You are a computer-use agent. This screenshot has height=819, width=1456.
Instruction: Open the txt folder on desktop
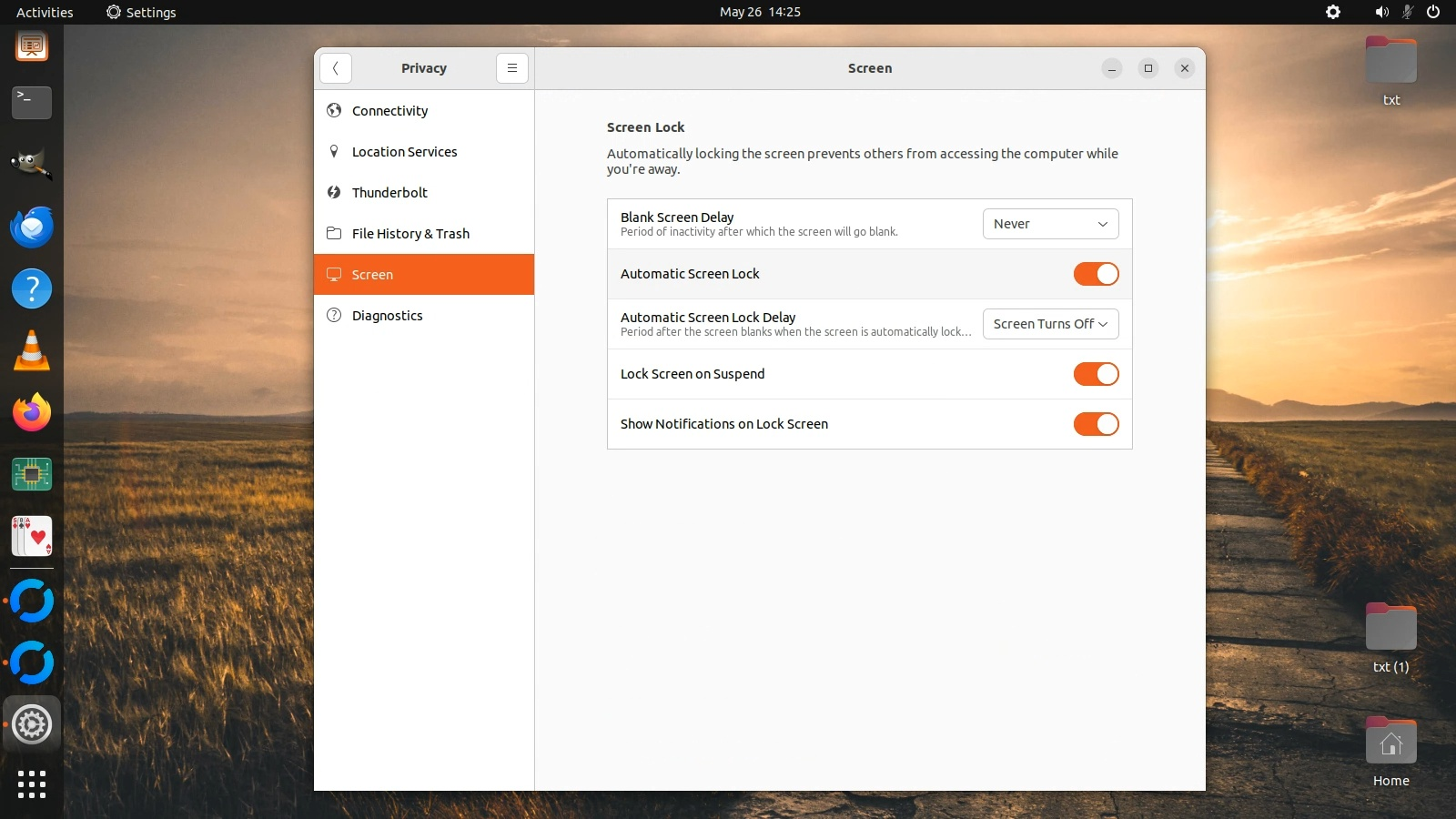pos(1390,64)
